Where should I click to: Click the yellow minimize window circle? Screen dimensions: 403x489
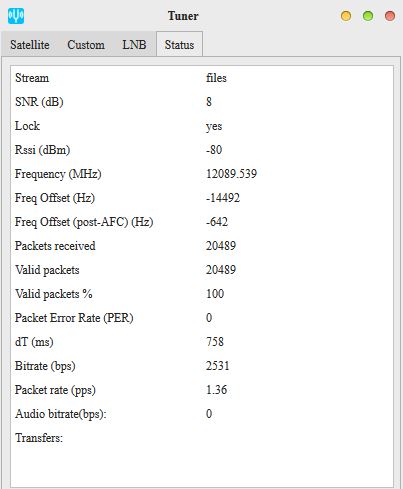coord(346,16)
